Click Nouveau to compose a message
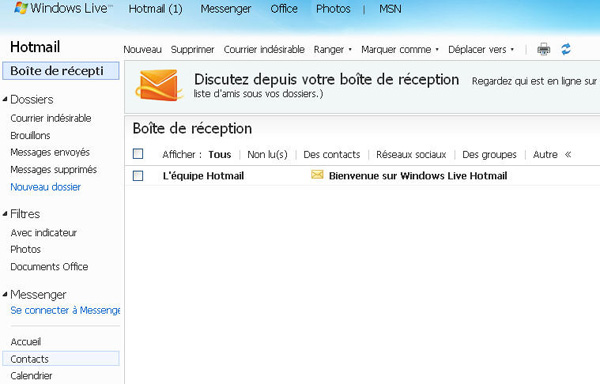The width and height of the screenshot is (600, 384). (x=142, y=49)
